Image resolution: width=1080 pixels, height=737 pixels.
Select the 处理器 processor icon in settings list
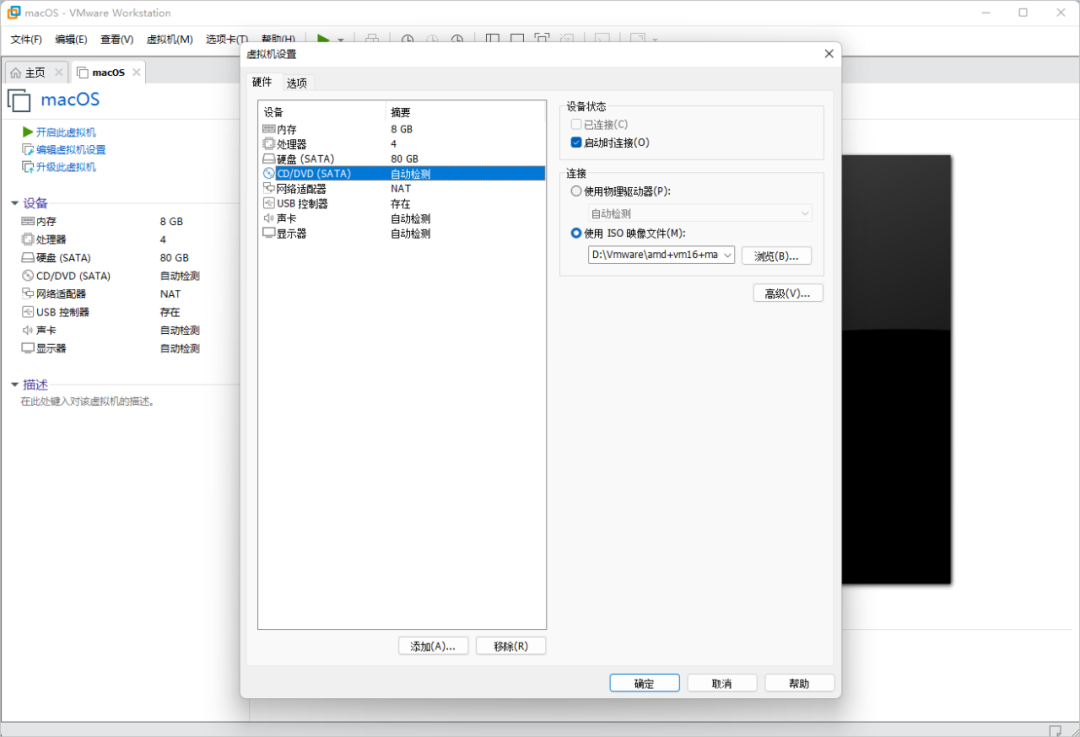pyautogui.click(x=268, y=144)
